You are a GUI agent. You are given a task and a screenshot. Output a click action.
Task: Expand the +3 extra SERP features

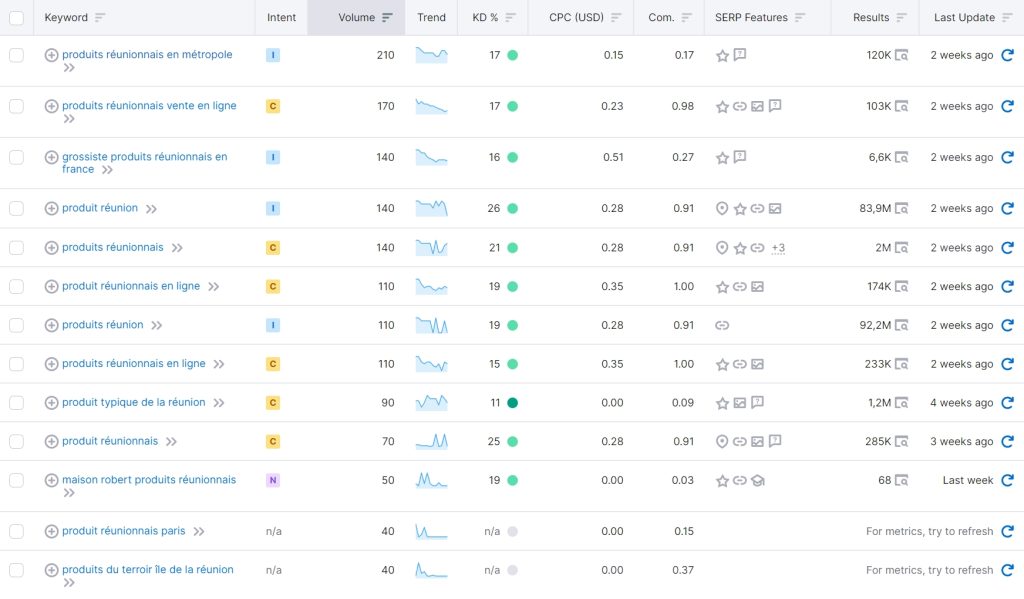coord(778,247)
